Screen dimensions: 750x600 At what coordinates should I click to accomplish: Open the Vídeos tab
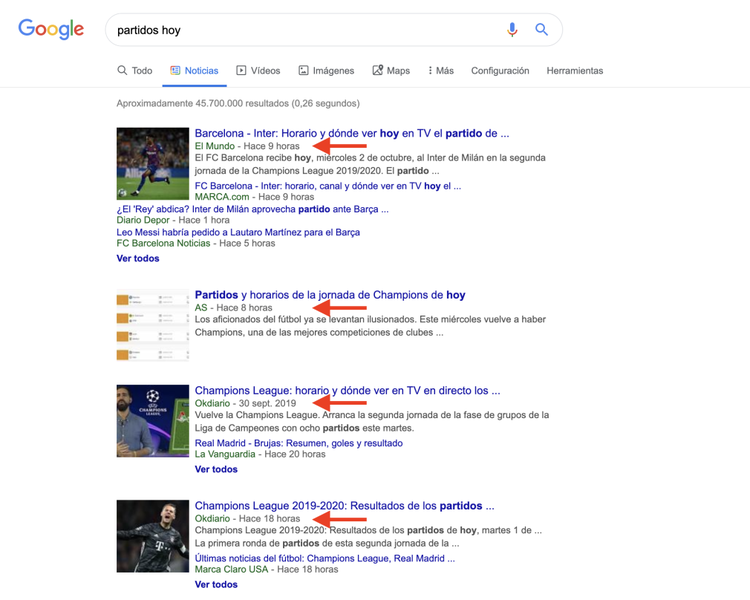coord(258,70)
